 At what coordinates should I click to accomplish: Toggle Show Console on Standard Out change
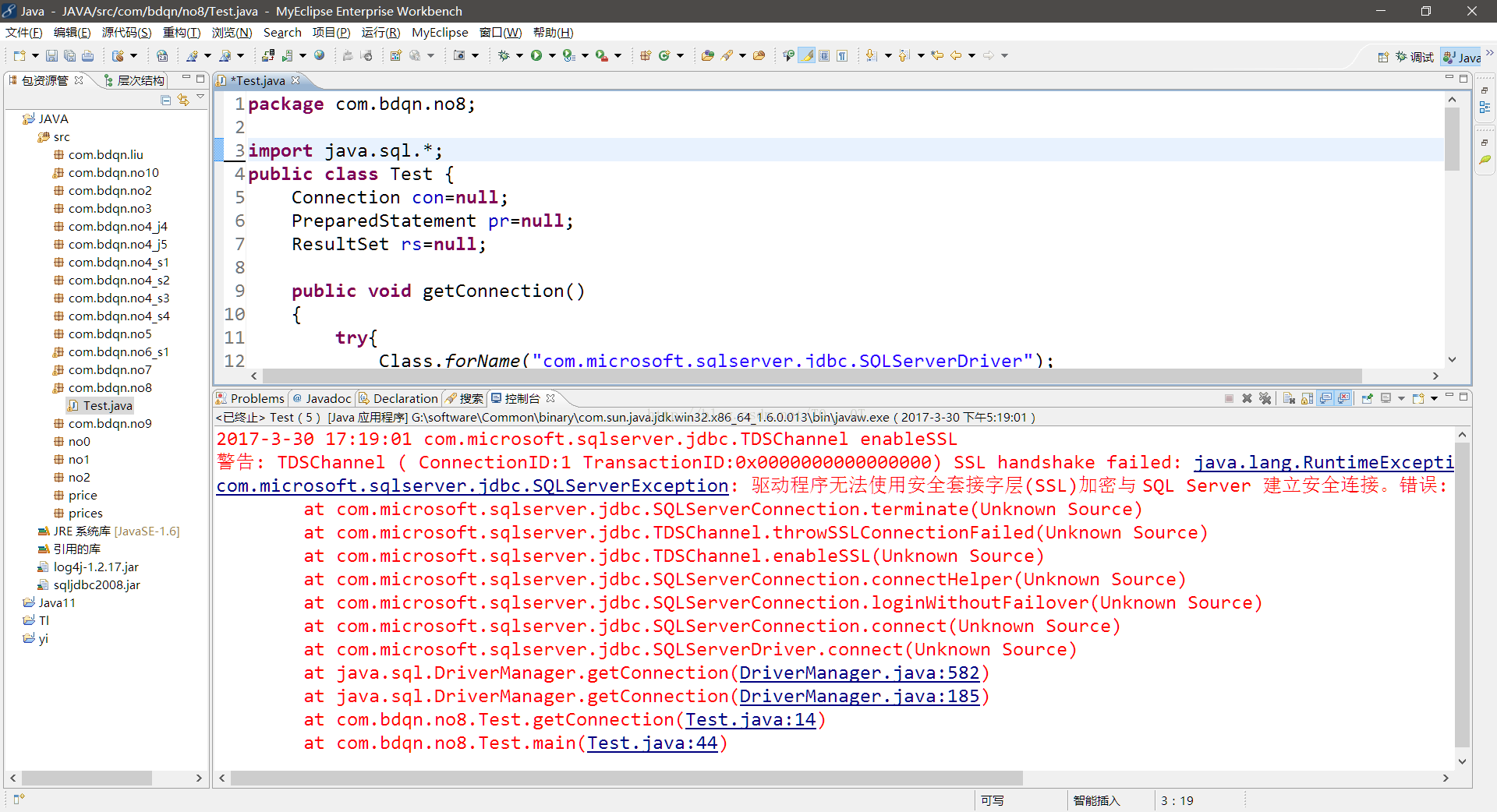tap(1325, 398)
